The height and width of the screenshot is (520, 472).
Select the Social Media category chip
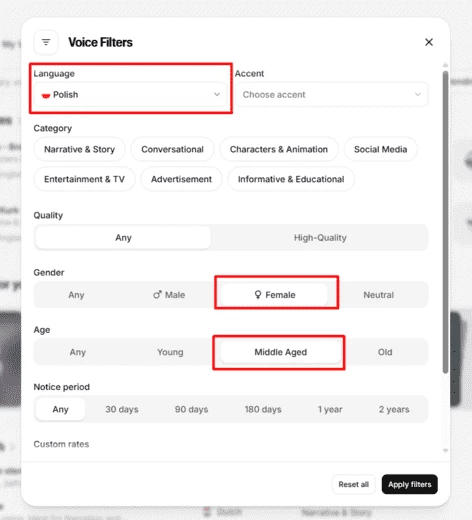(x=380, y=149)
